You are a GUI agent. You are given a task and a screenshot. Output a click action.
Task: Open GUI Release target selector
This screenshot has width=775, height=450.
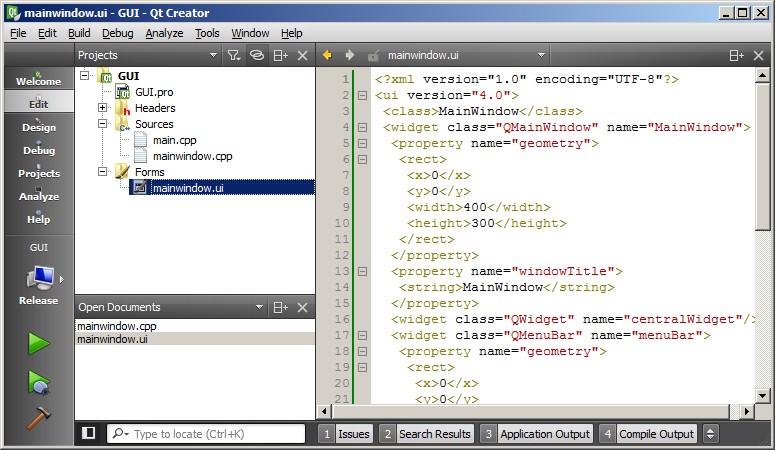[x=40, y=273]
